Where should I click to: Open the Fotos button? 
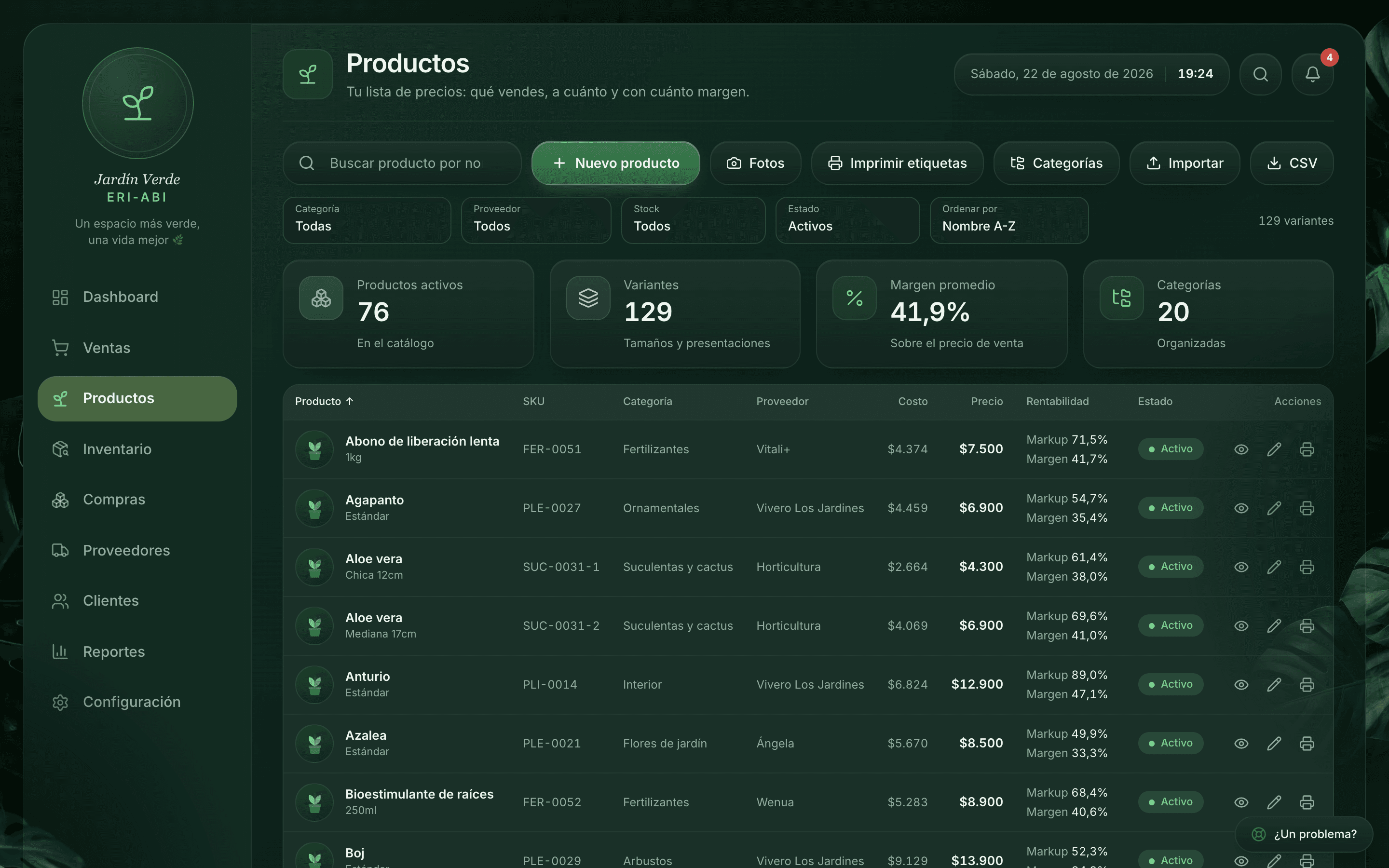[755, 163]
